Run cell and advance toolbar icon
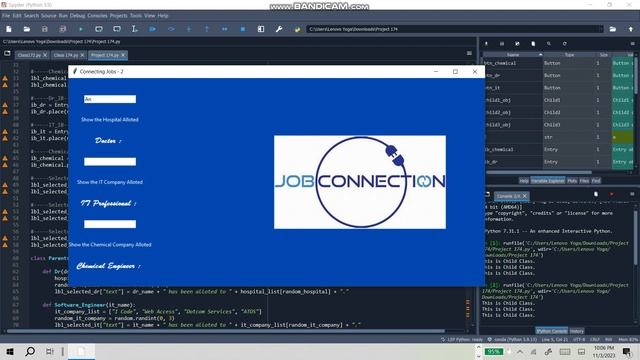 (117, 29)
